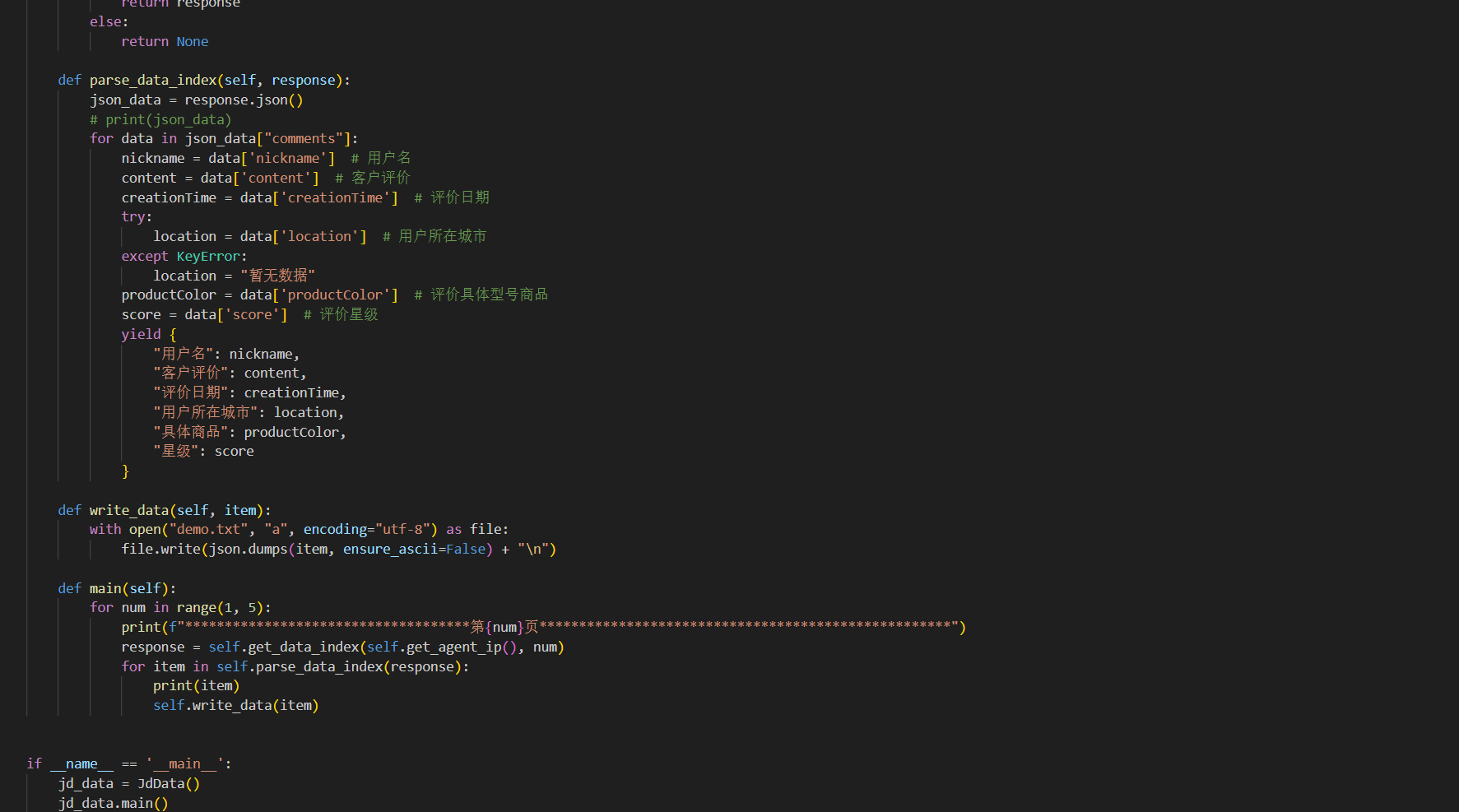The image size is (1459, 812).
Task: Click the "星级" dictionary key
Action: click(x=176, y=451)
